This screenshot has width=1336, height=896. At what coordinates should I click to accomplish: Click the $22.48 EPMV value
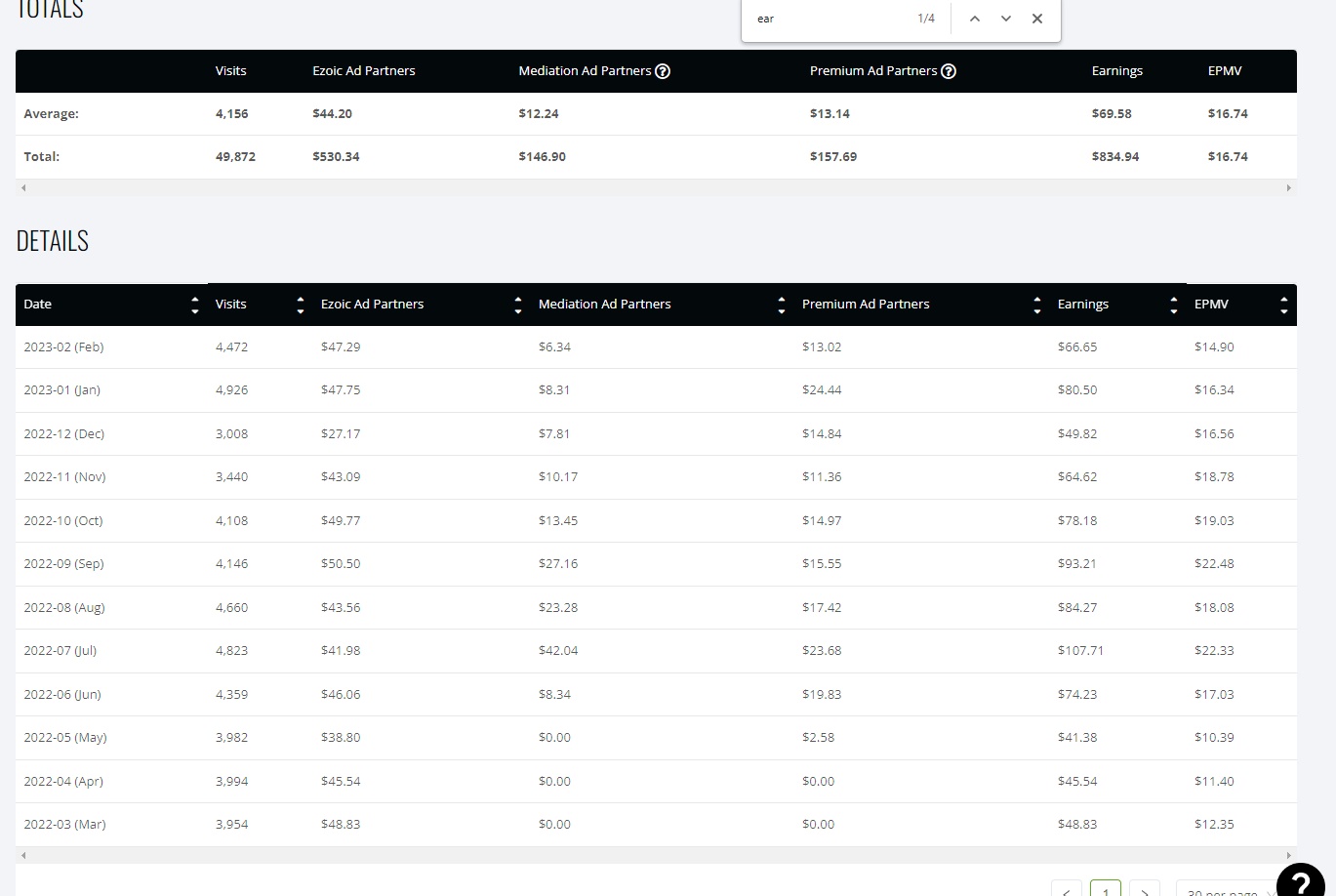coord(1214,563)
